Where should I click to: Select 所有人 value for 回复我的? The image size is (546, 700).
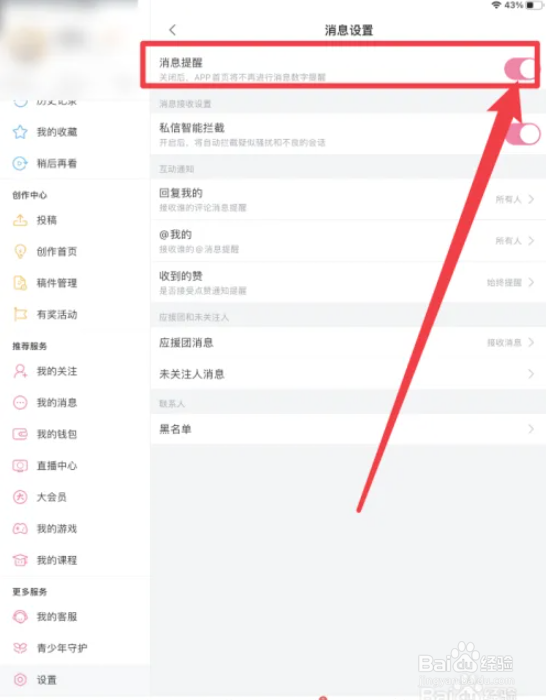tap(508, 199)
